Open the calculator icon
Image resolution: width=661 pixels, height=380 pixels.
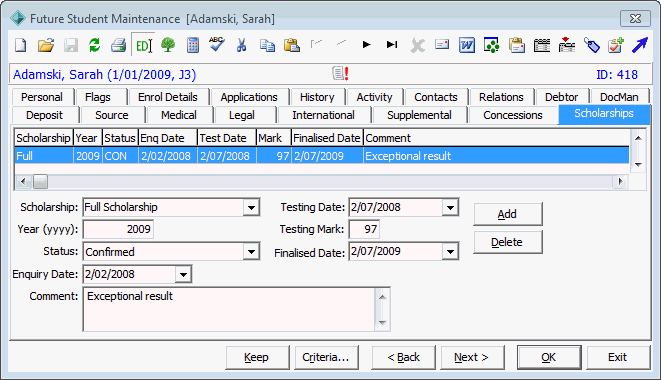[193, 45]
